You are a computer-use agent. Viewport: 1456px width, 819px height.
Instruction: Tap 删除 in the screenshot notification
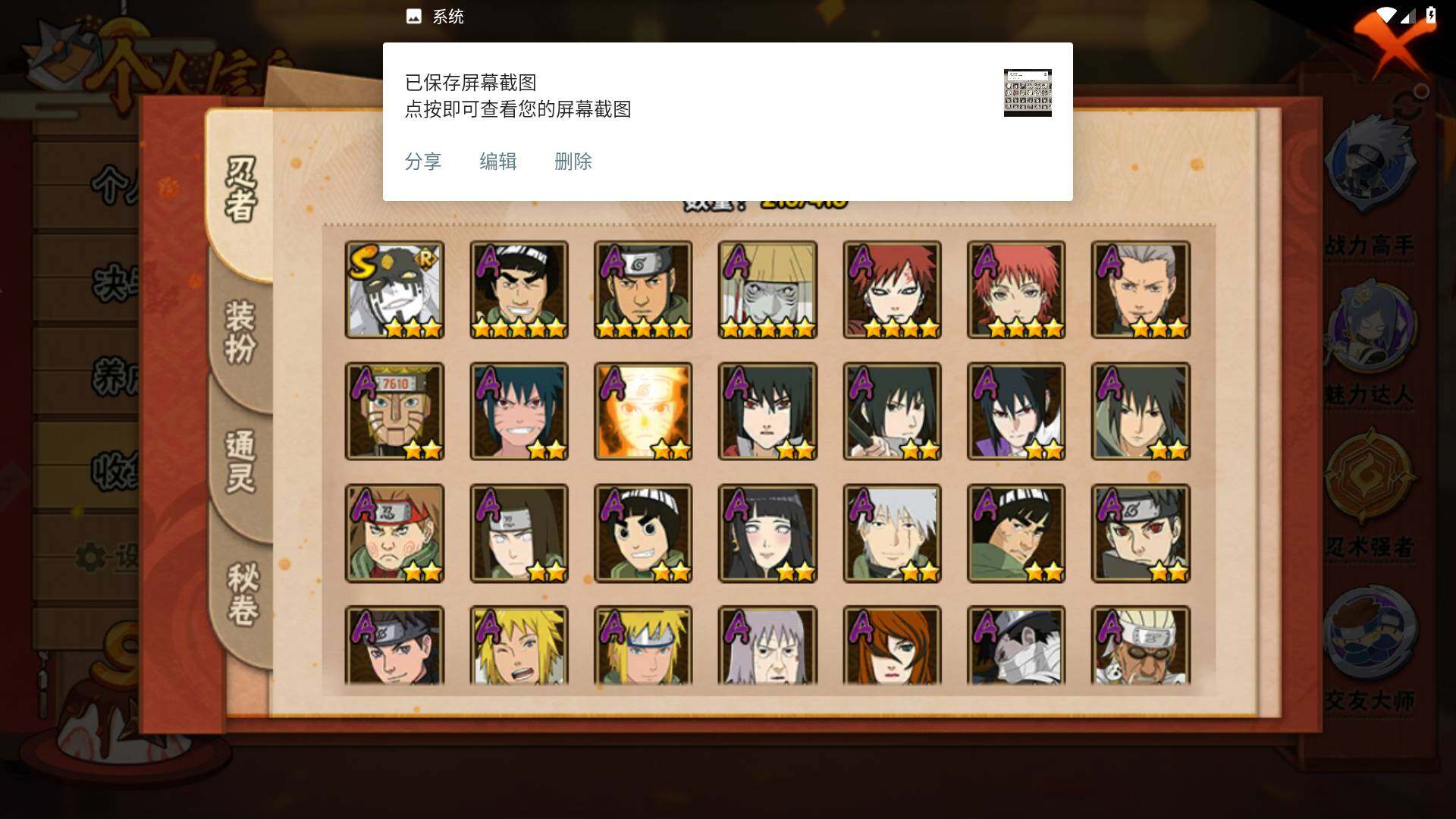(x=573, y=162)
